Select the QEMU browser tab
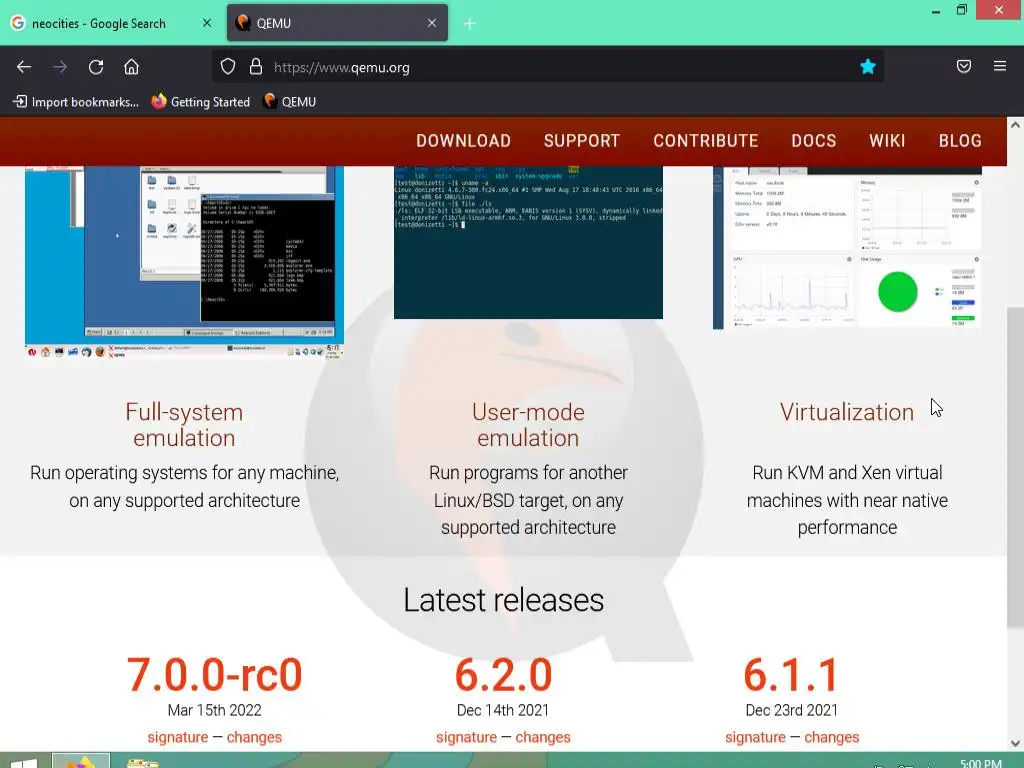The height and width of the screenshot is (768, 1024). [337, 23]
